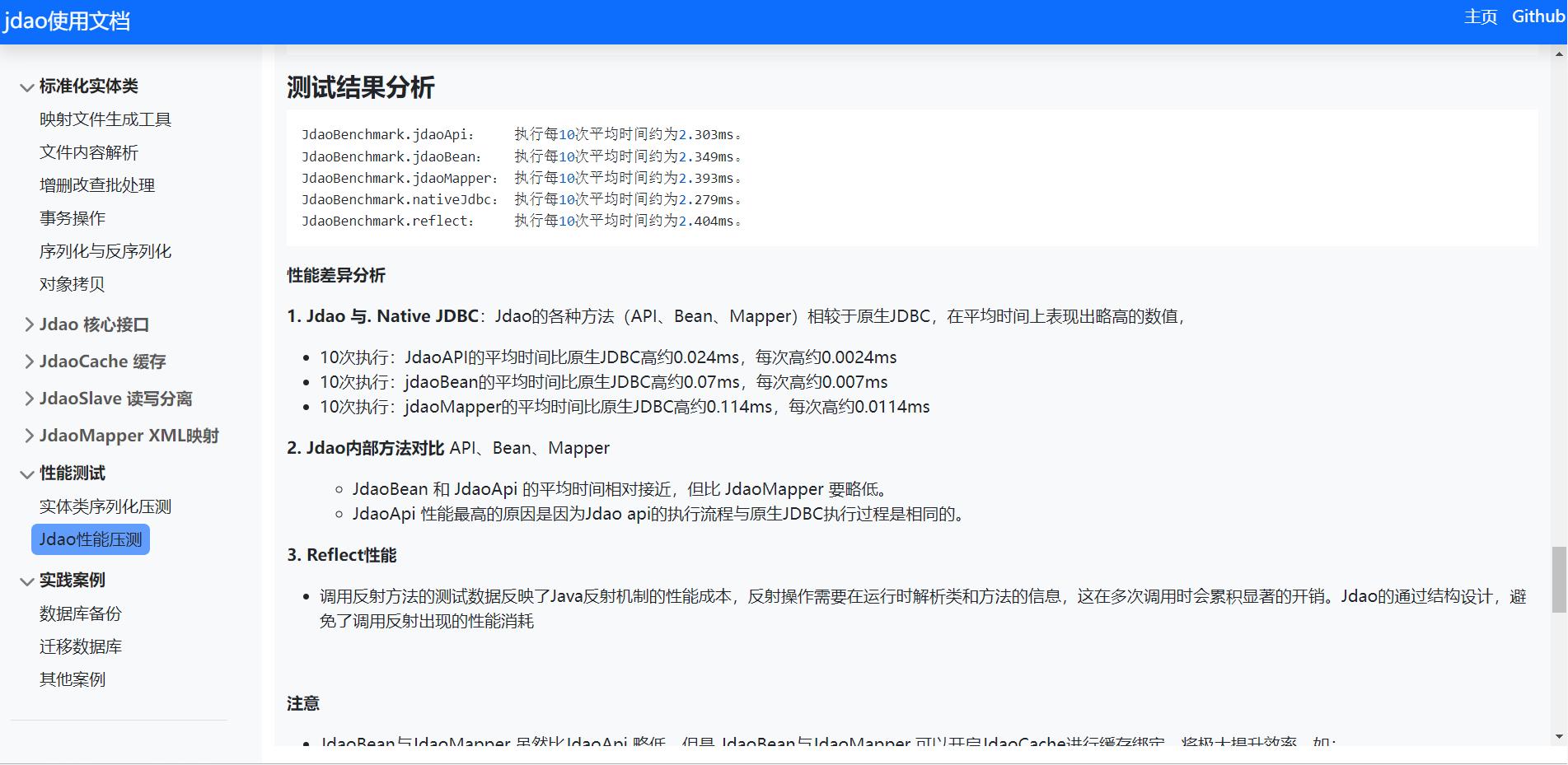Click the JdaoSlave 读写分离 section title
The height and width of the screenshot is (765, 1568).
116,399
